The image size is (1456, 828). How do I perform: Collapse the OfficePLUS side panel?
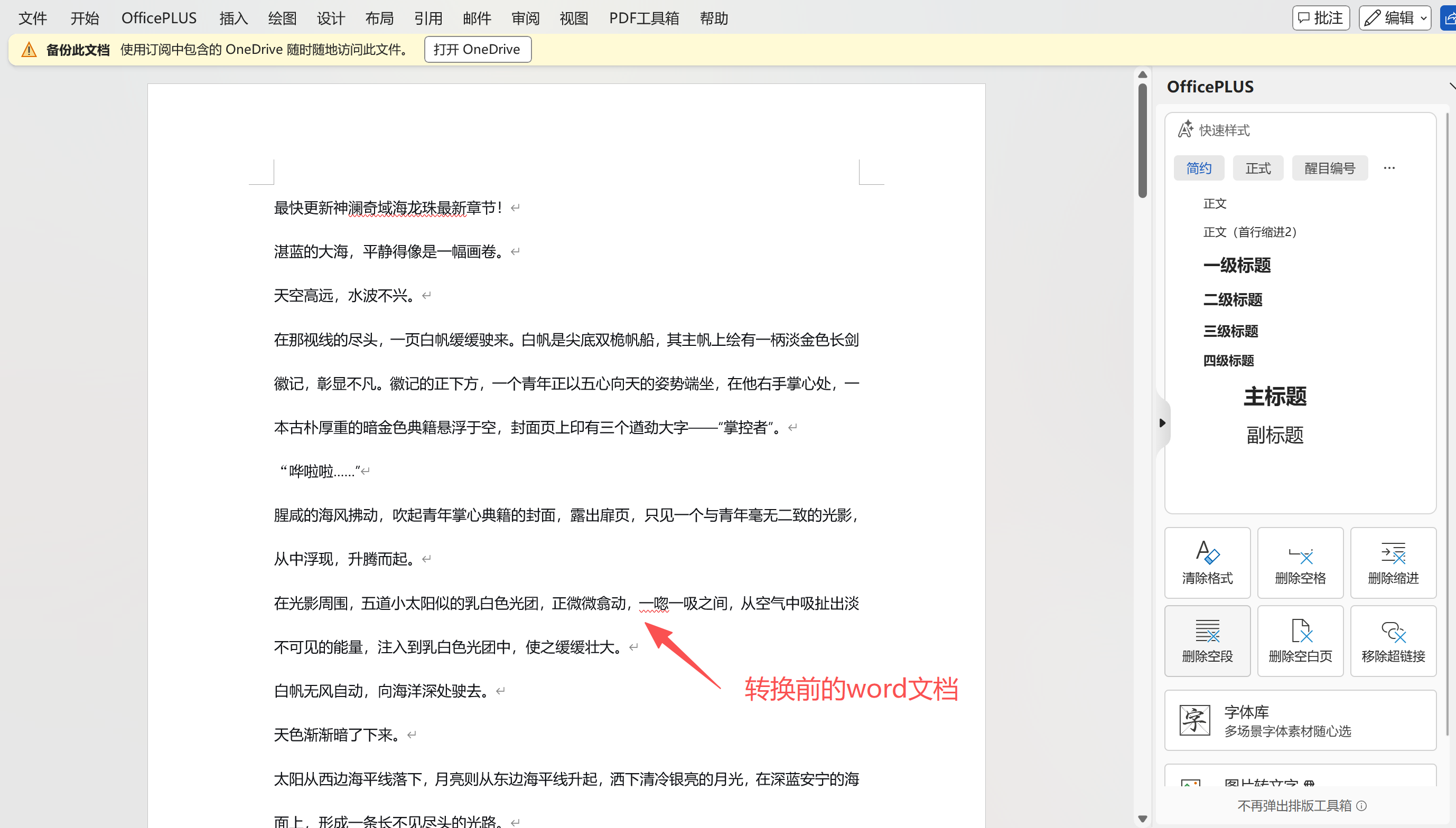tap(1162, 422)
